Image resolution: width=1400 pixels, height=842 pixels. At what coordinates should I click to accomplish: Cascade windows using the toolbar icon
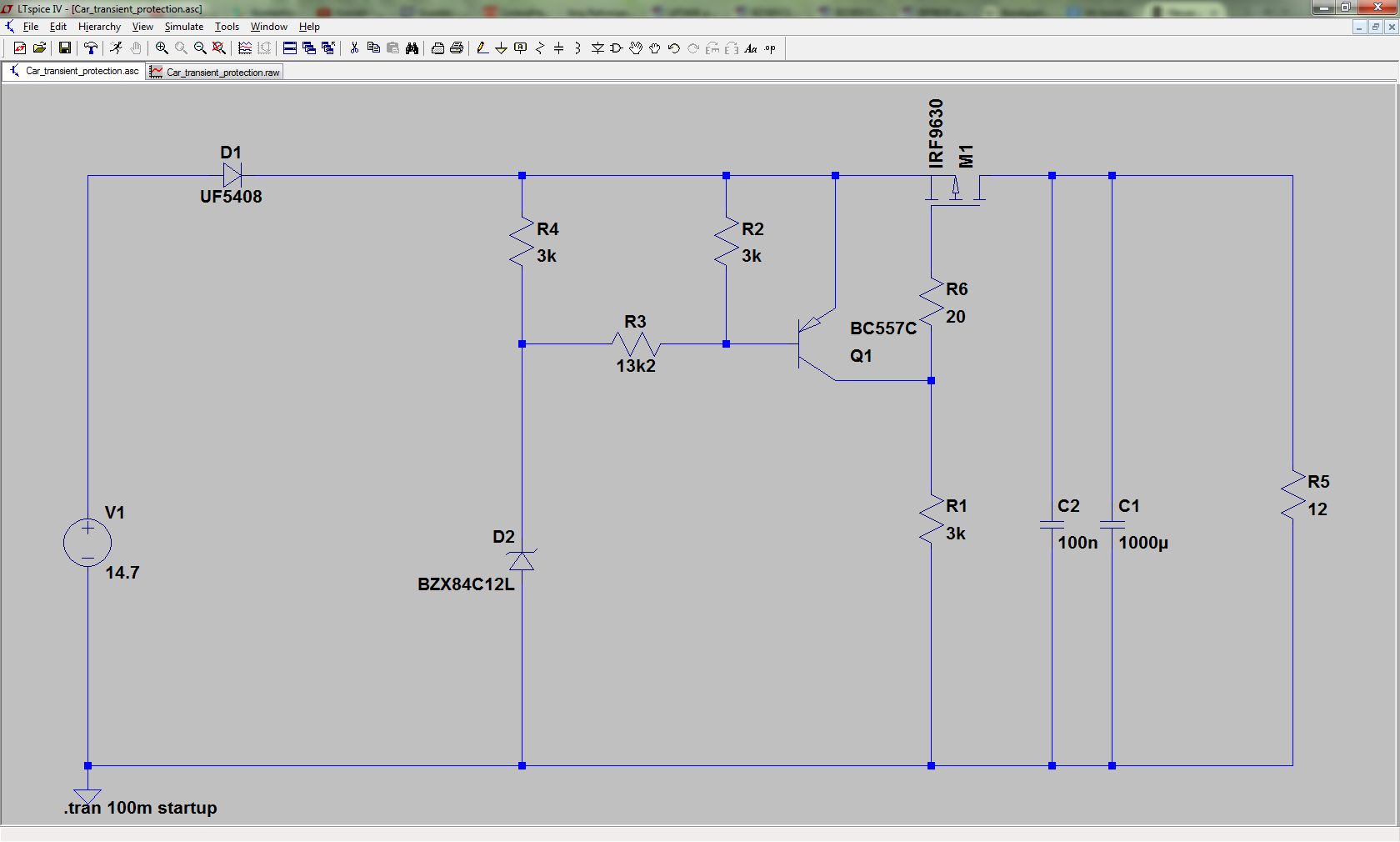(x=309, y=48)
